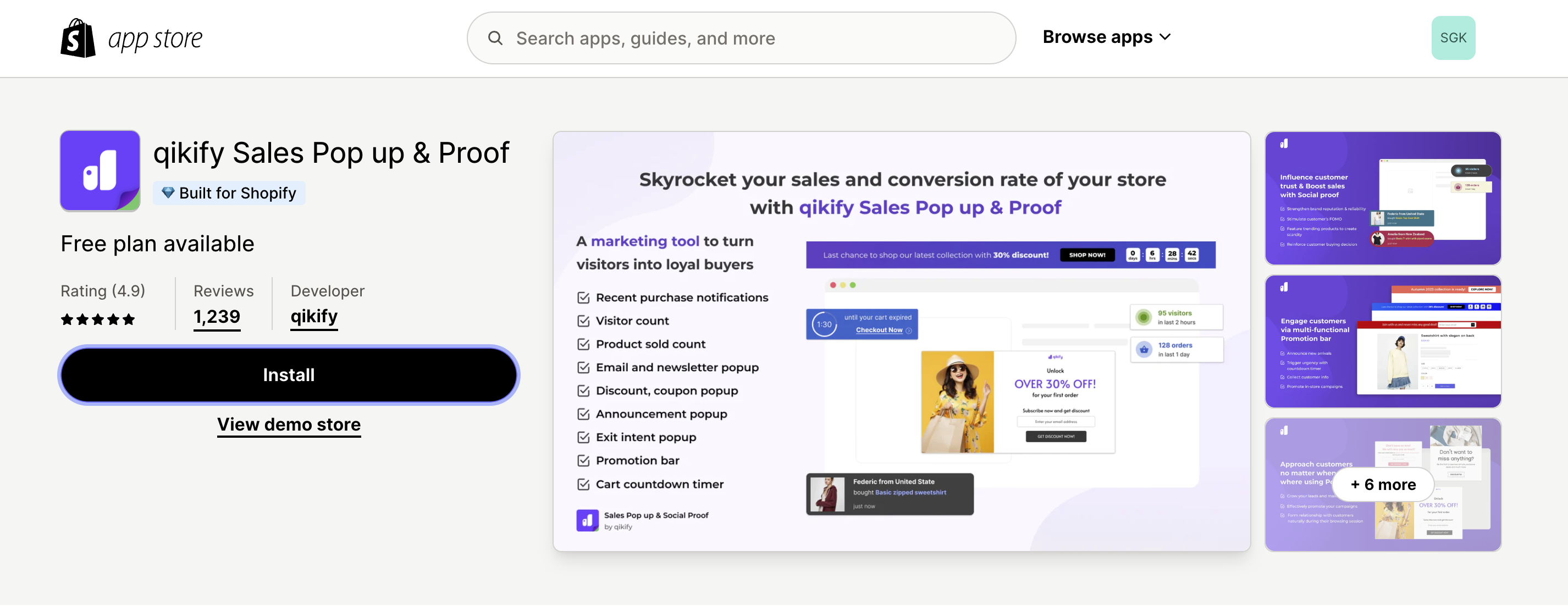Click the qikify app icon
Screen dimensions: 1568x606
(100, 171)
